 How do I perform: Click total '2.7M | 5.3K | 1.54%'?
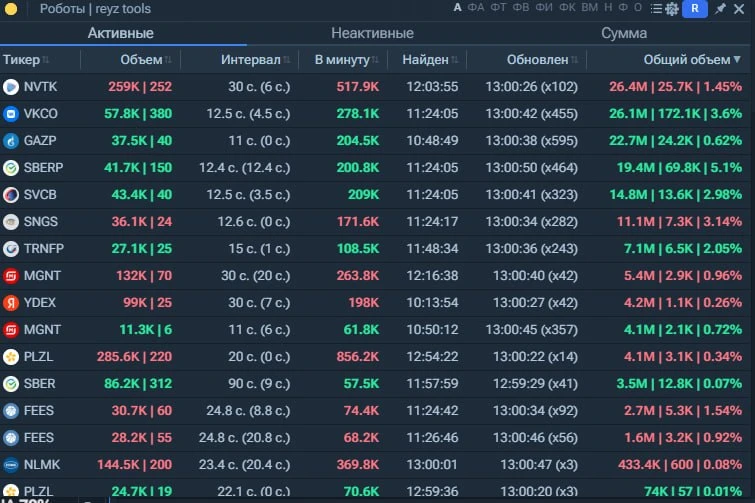(x=683, y=411)
